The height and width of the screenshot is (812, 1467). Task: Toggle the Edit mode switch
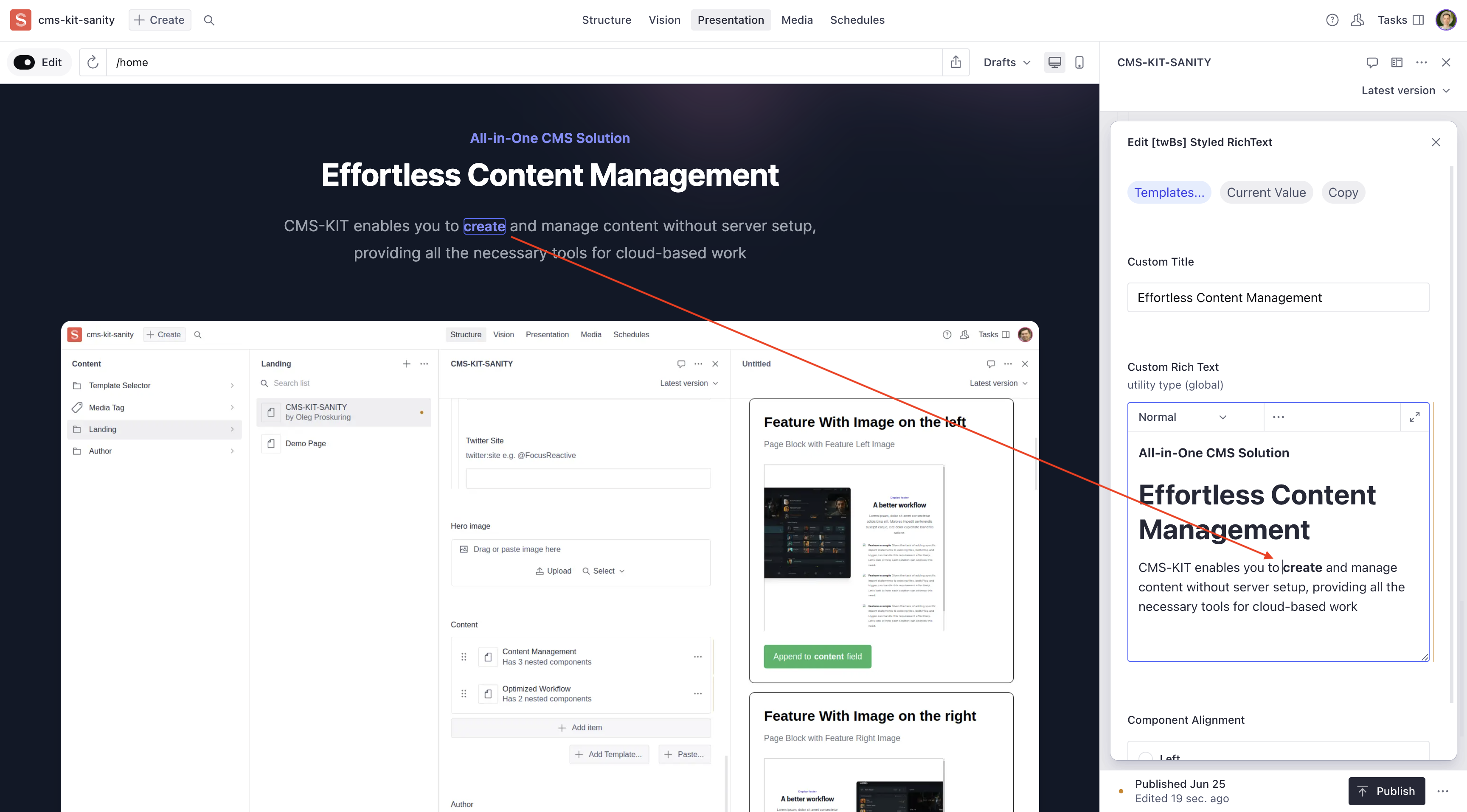(25, 62)
